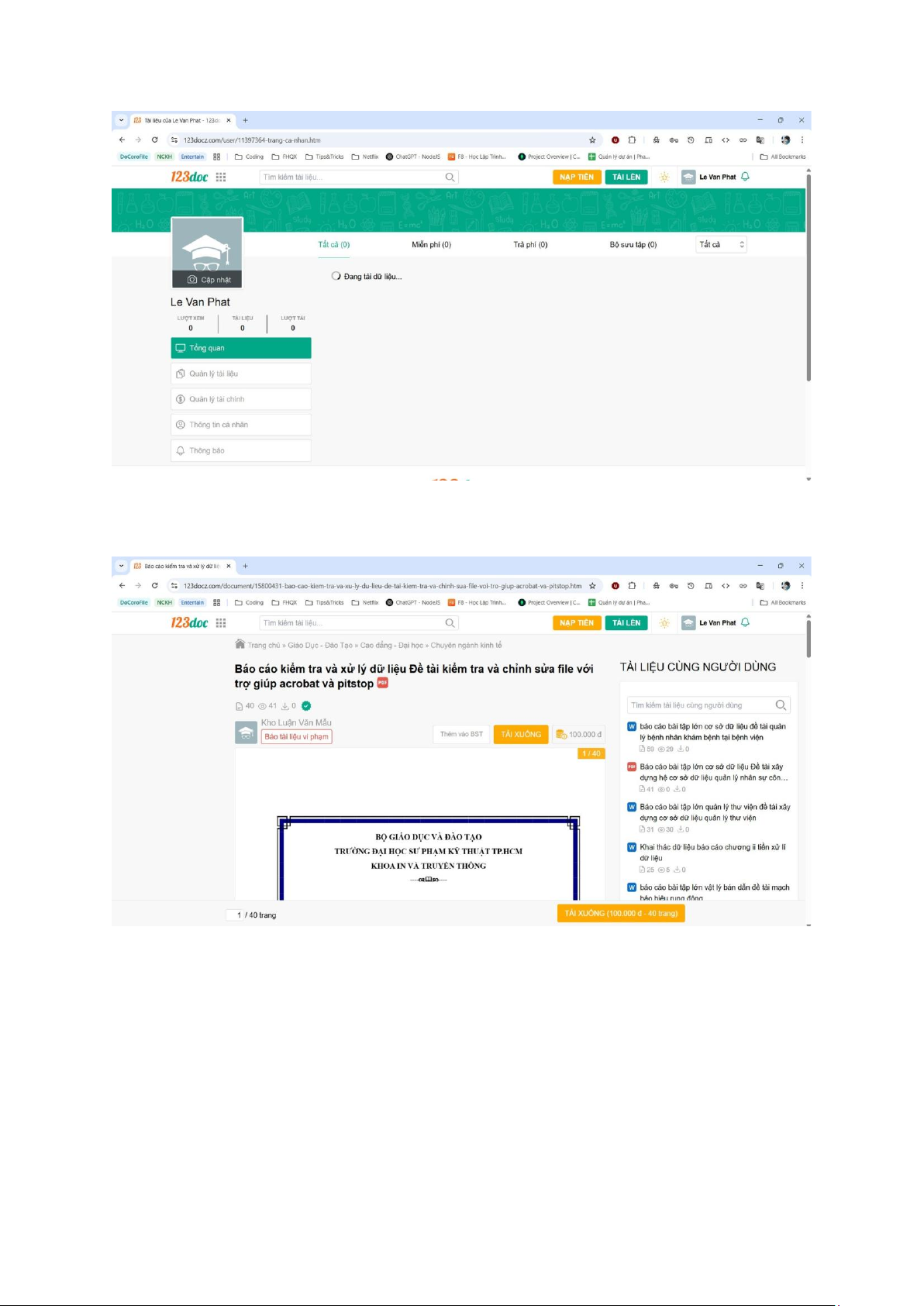This screenshot has width=924, height=1306.
Task: Click Báo tài liệu vi phạm button
Action: [x=297, y=736]
